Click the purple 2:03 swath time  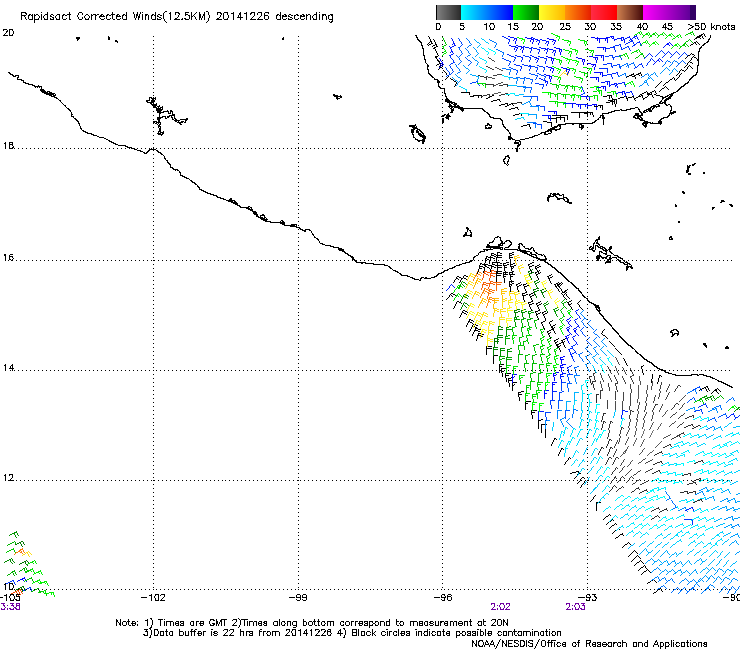(x=575, y=607)
